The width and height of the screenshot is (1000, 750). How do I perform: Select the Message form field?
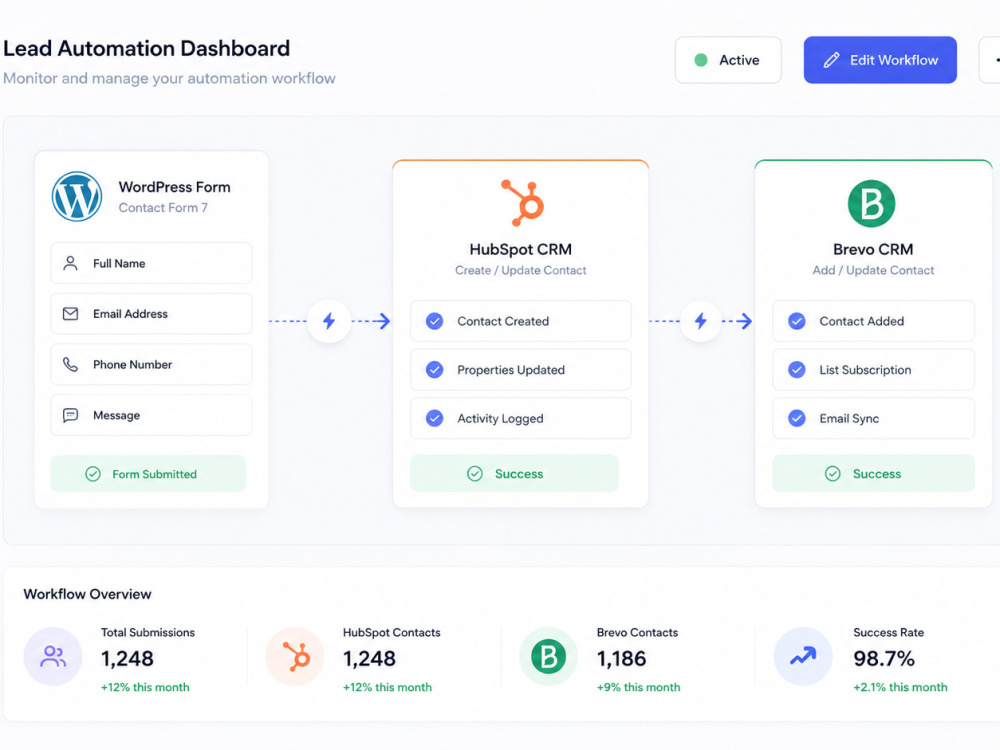[x=151, y=415]
